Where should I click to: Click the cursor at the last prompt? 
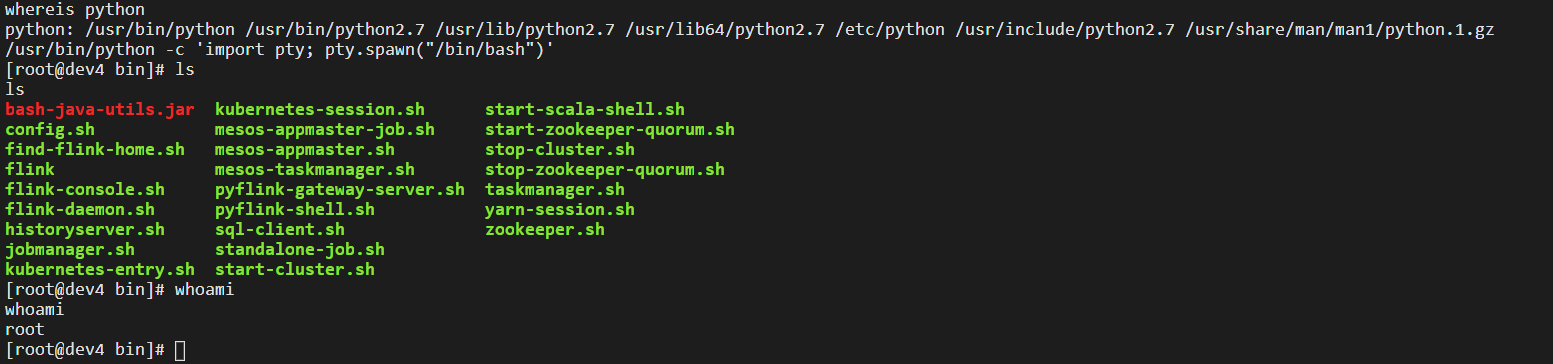pos(180,350)
